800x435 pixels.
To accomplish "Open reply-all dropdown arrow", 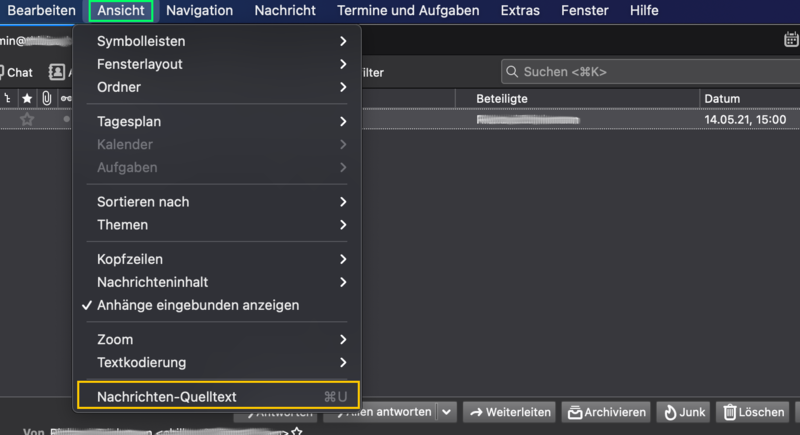I will pos(446,412).
